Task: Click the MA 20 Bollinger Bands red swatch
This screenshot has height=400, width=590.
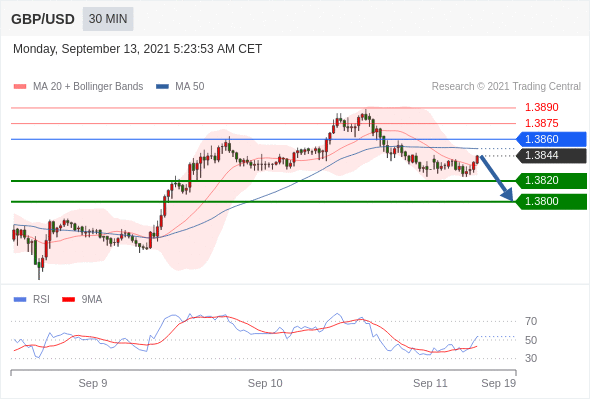Action: click(x=20, y=87)
